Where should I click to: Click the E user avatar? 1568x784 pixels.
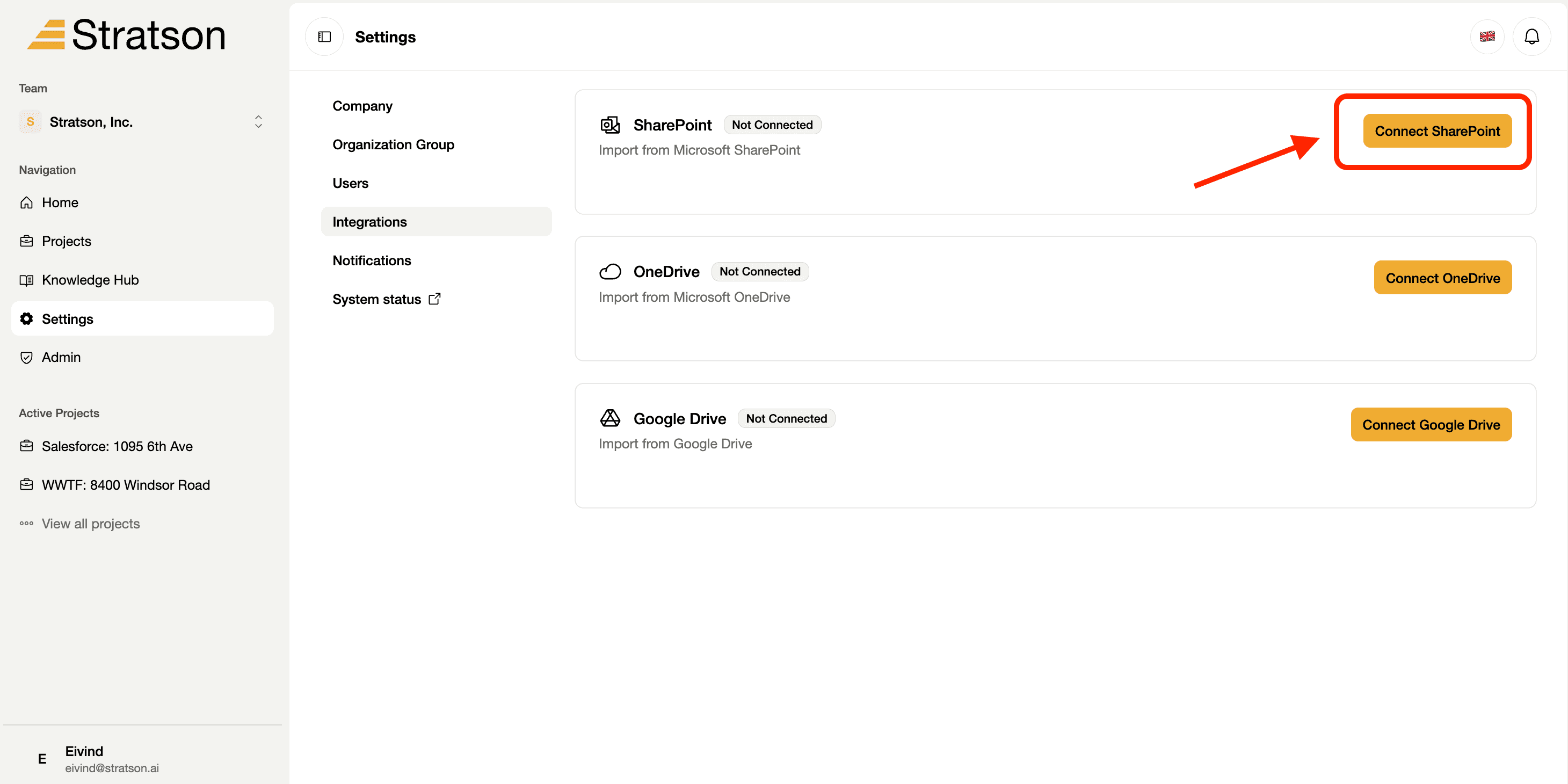pyautogui.click(x=42, y=759)
